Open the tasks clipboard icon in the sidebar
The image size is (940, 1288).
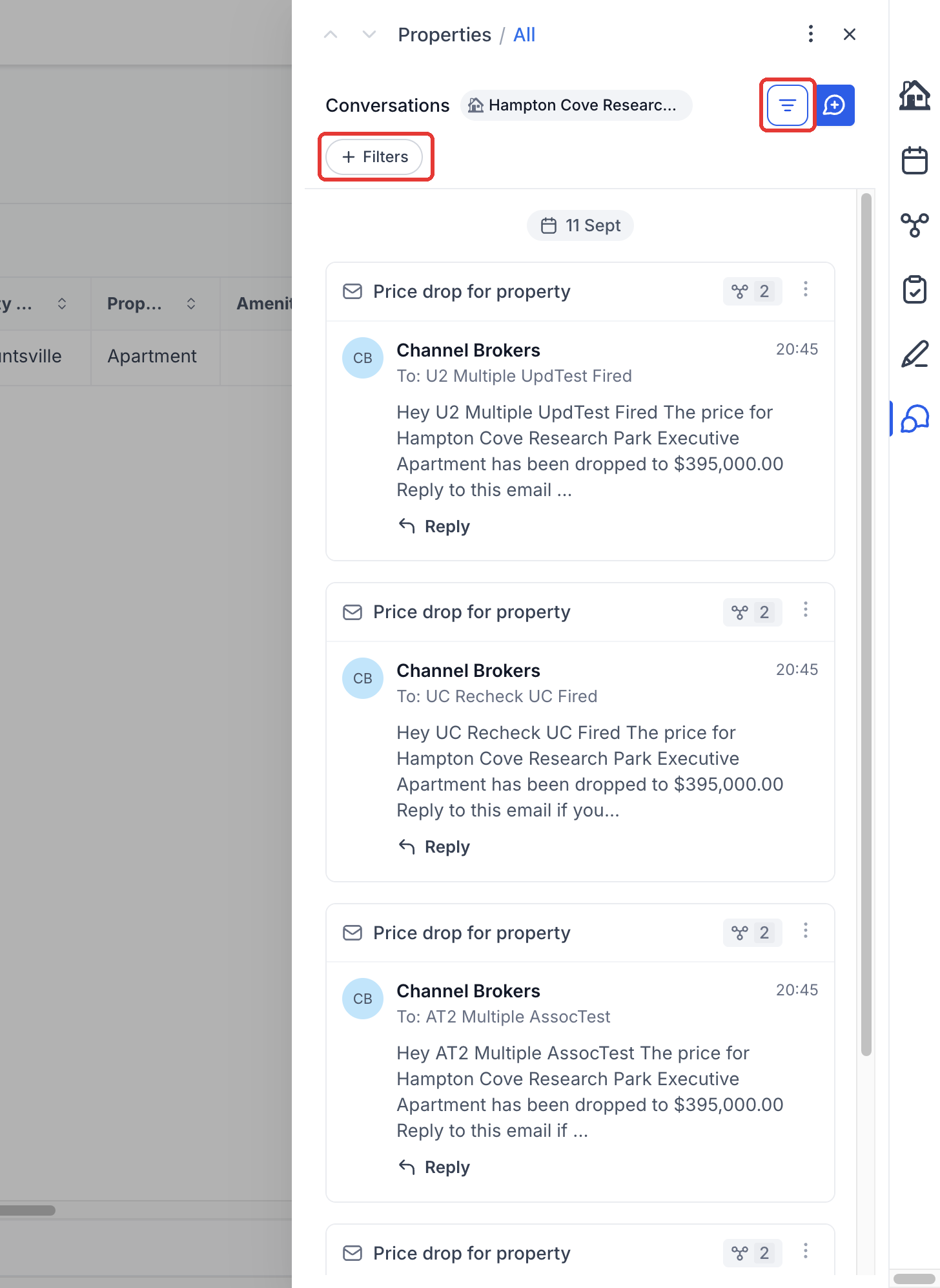pyautogui.click(x=915, y=289)
